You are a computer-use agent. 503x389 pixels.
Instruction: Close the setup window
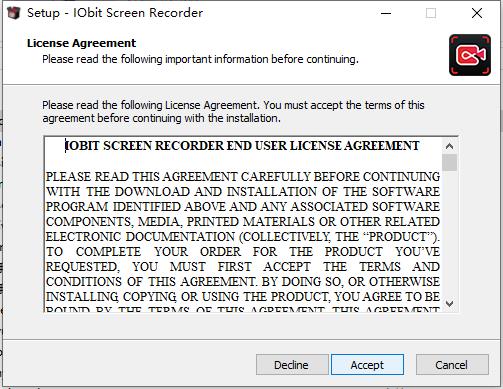click(477, 13)
